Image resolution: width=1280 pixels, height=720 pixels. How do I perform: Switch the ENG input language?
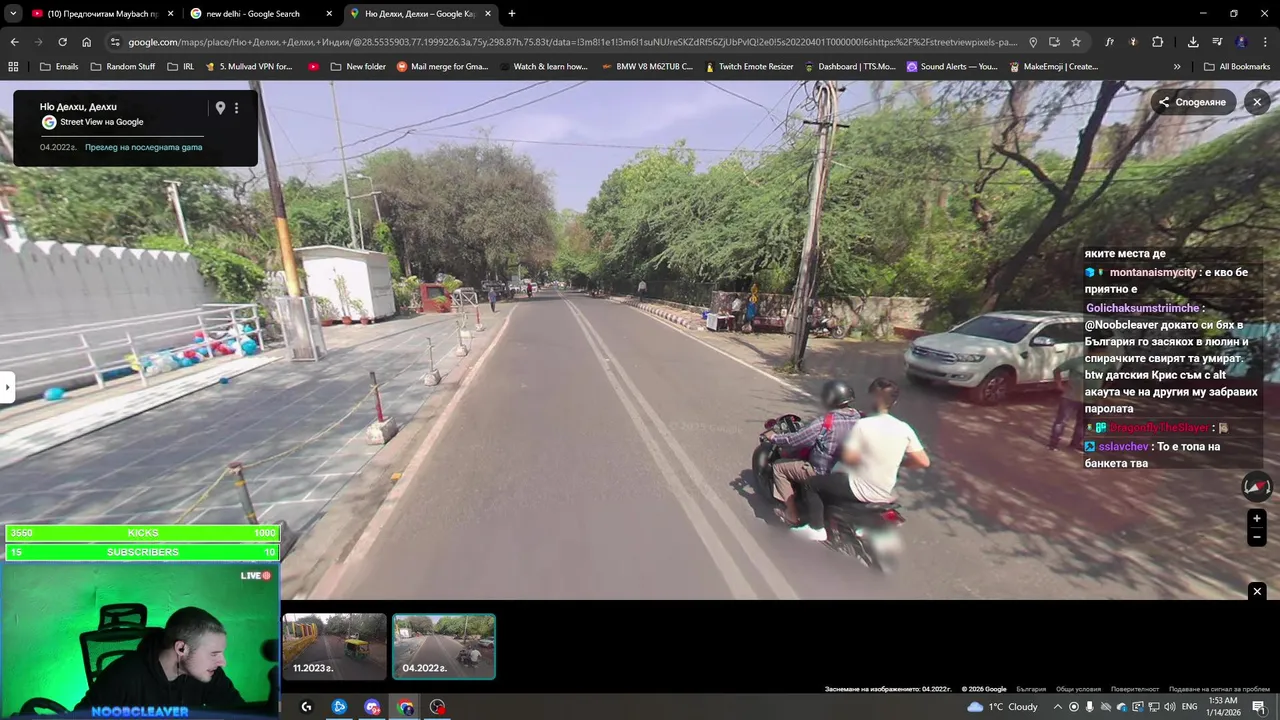pos(1189,707)
